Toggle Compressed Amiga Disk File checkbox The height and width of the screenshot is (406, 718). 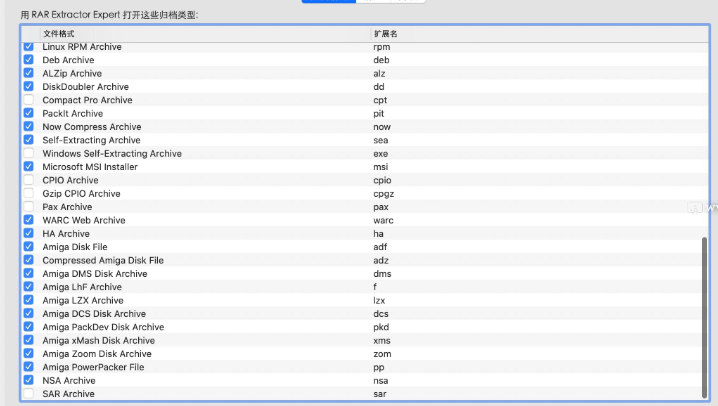(28, 260)
